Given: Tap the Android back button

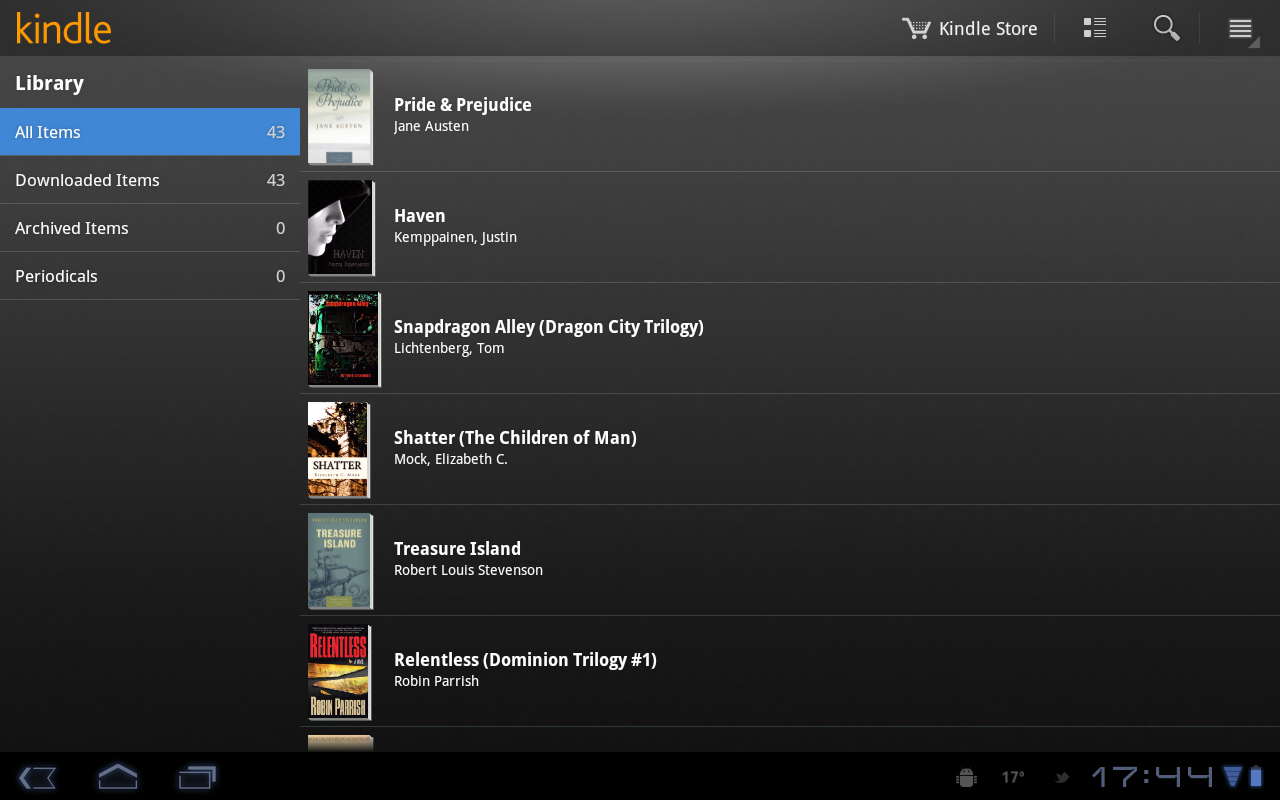Looking at the screenshot, I should point(37,777).
